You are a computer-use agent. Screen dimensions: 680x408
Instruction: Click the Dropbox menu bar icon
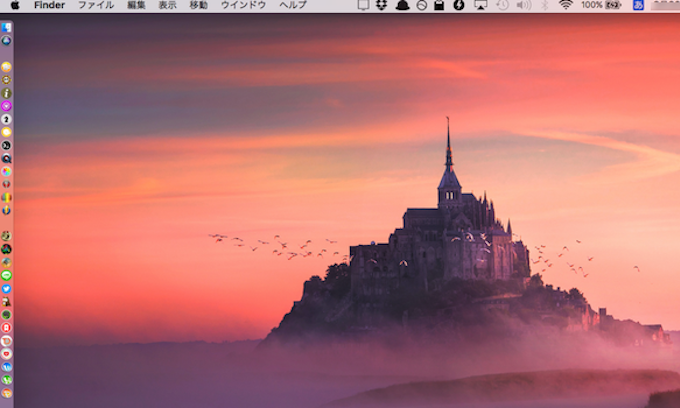point(381,6)
